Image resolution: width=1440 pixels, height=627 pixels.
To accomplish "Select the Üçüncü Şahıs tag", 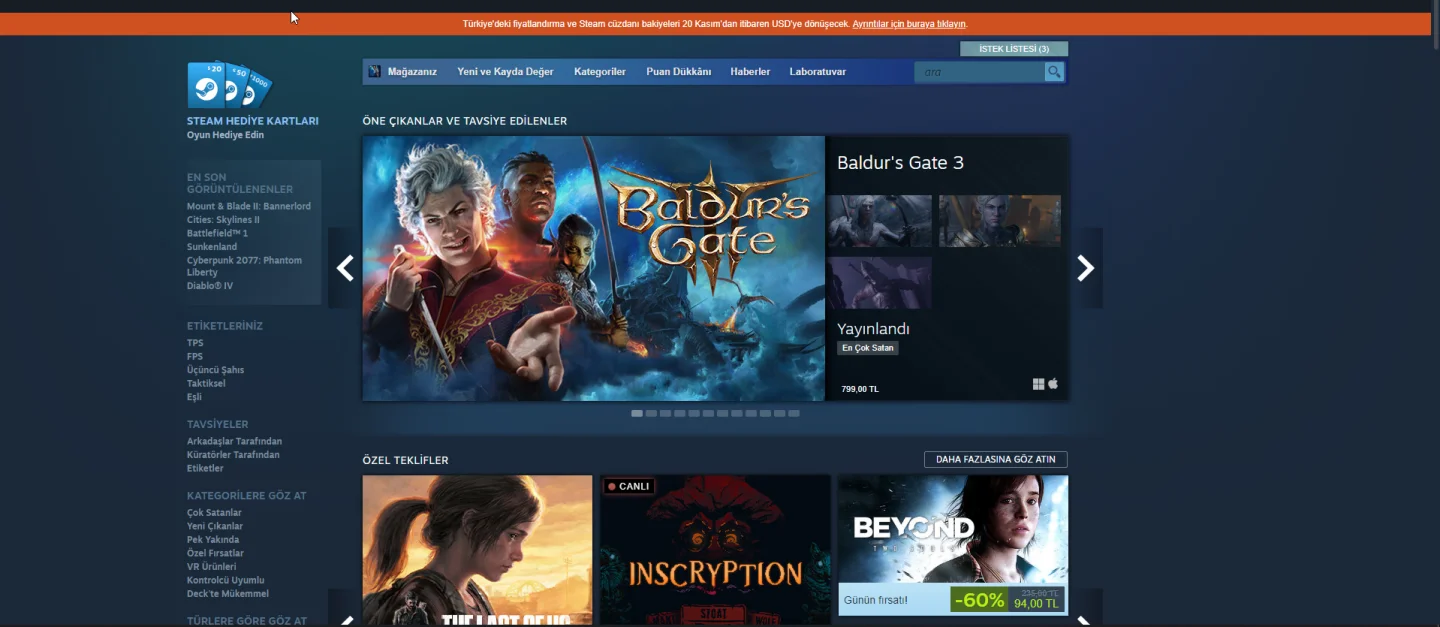I will [x=215, y=370].
